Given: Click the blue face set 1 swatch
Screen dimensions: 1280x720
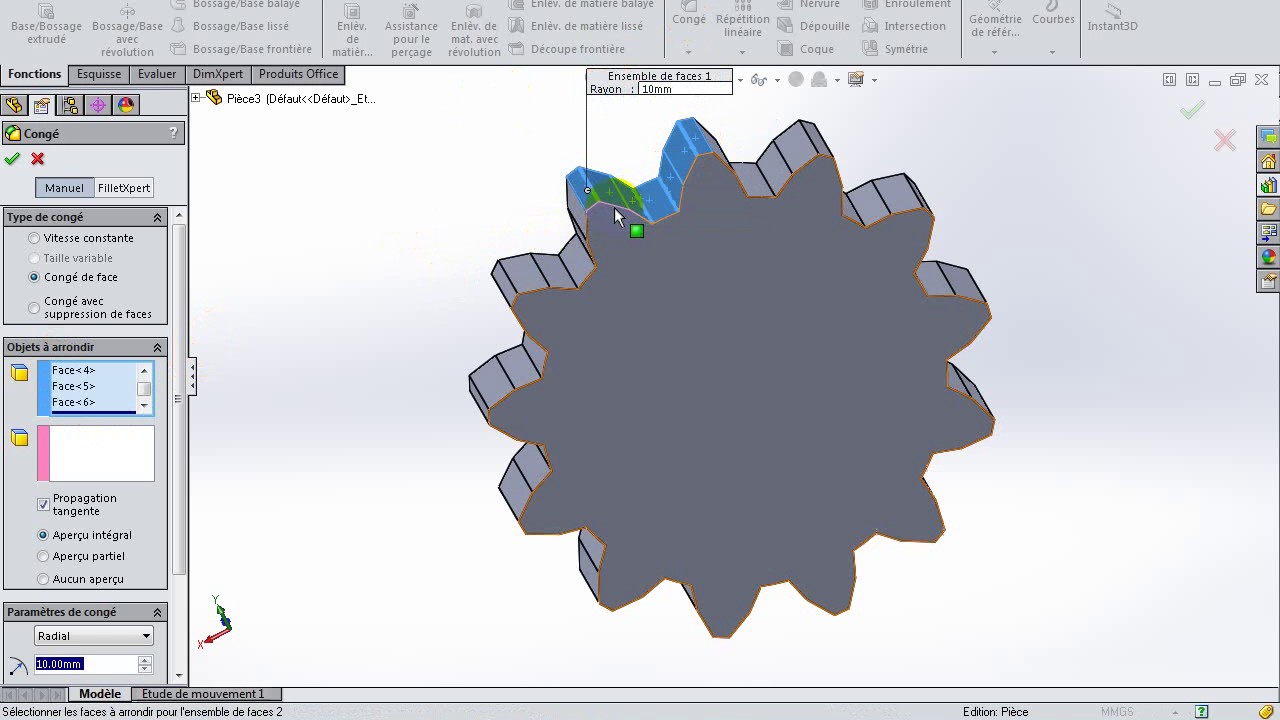Looking at the screenshot, I should (43, 388).
